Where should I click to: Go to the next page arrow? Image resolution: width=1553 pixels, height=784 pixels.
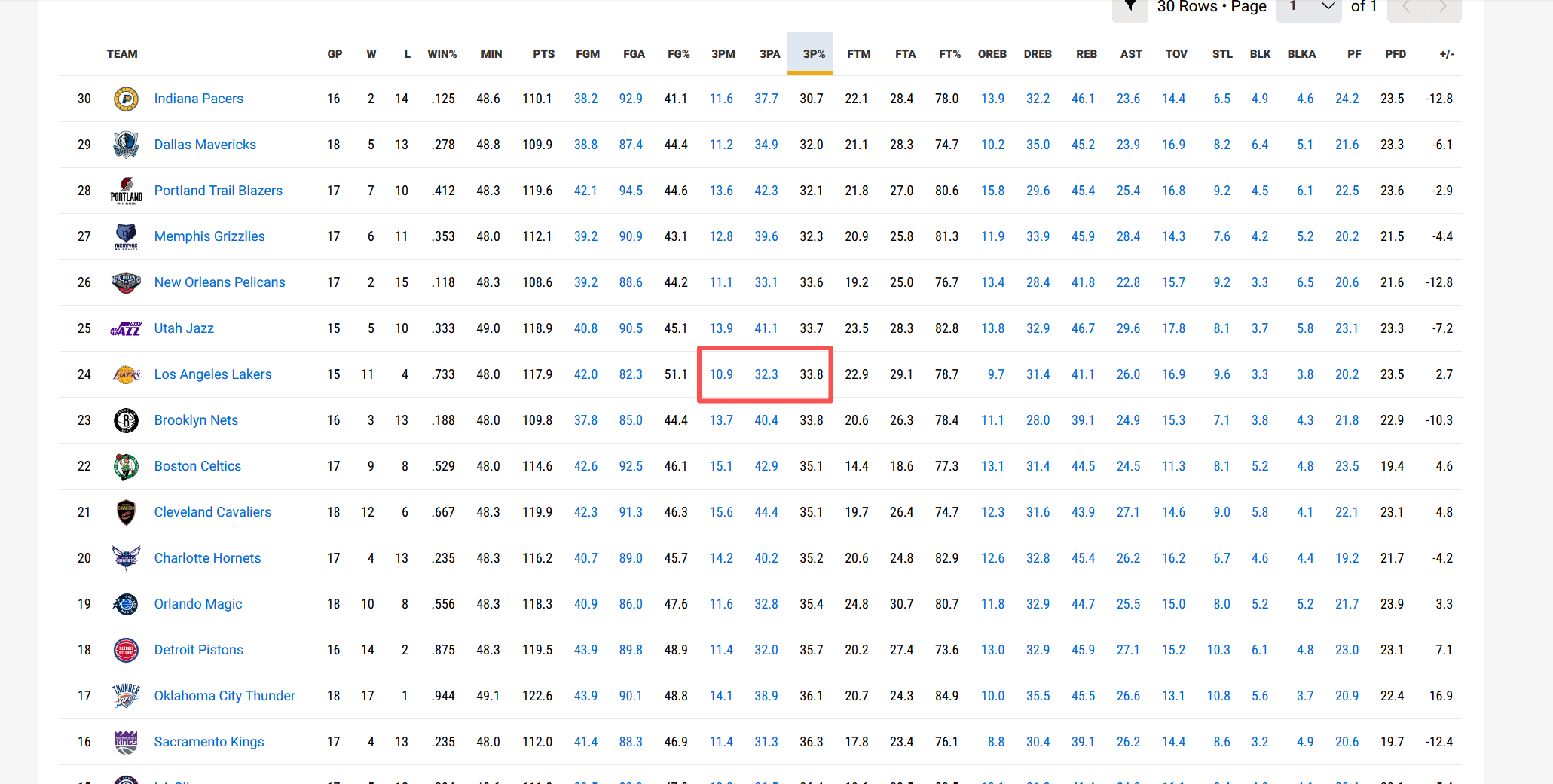1442,7
